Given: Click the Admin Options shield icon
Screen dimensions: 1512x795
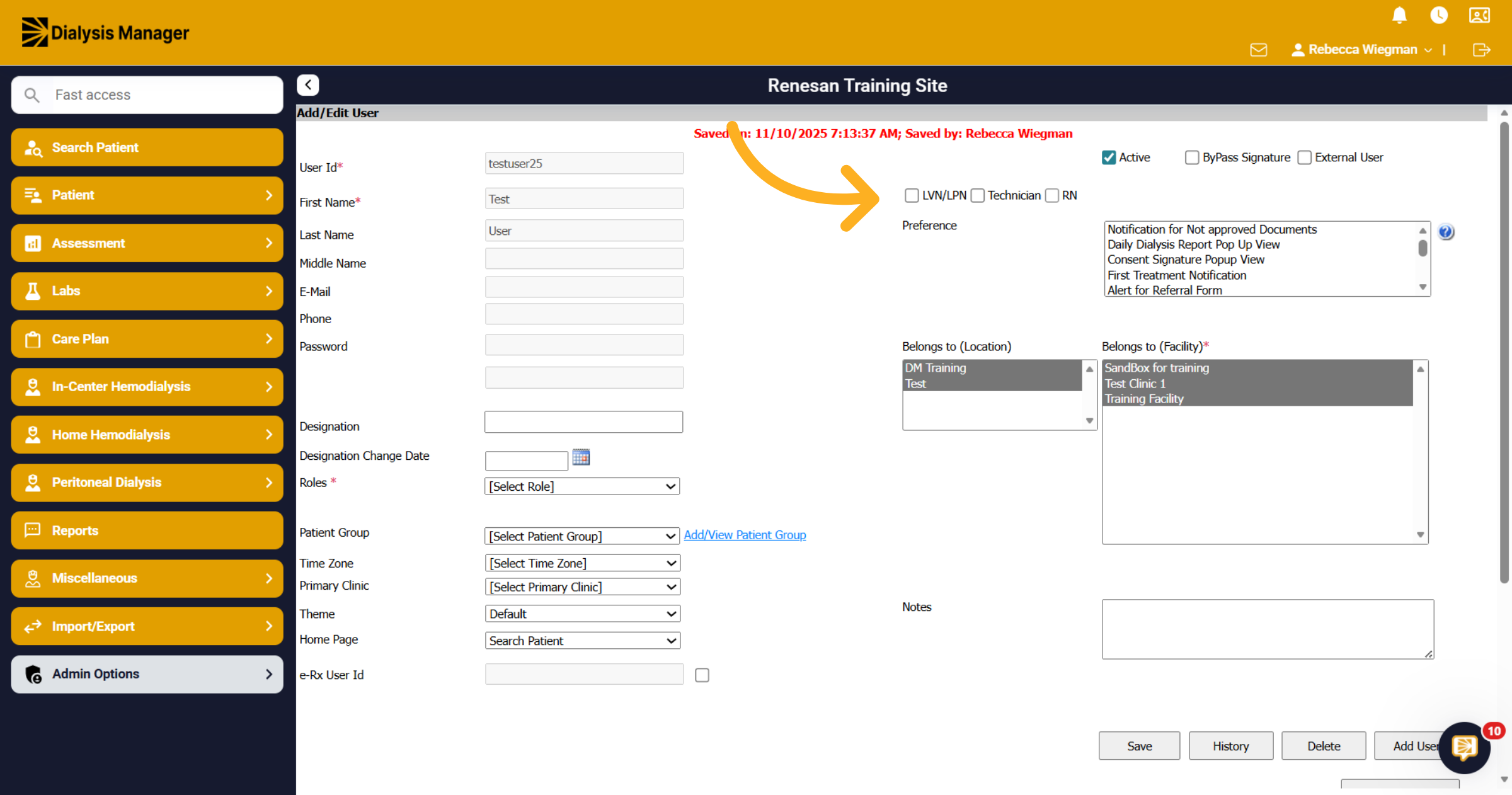Looking at the screenshot, I should [x=33, y=675].
